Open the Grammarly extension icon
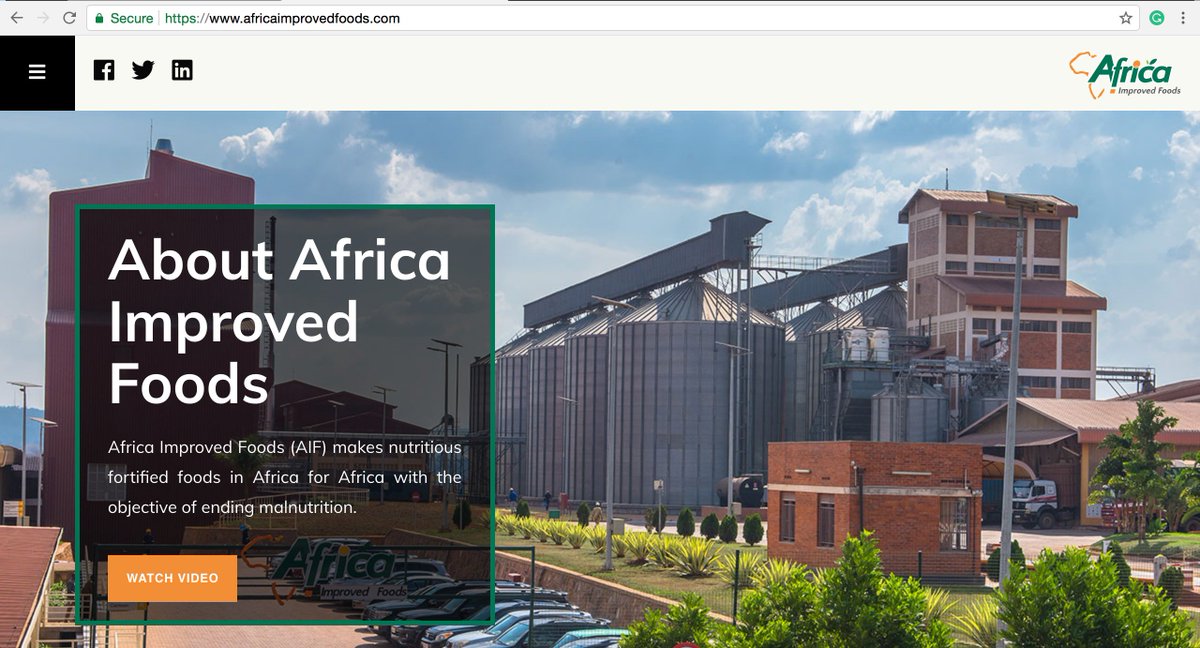This screenshot has width=1200, height=648. [x=1157, y=18]
